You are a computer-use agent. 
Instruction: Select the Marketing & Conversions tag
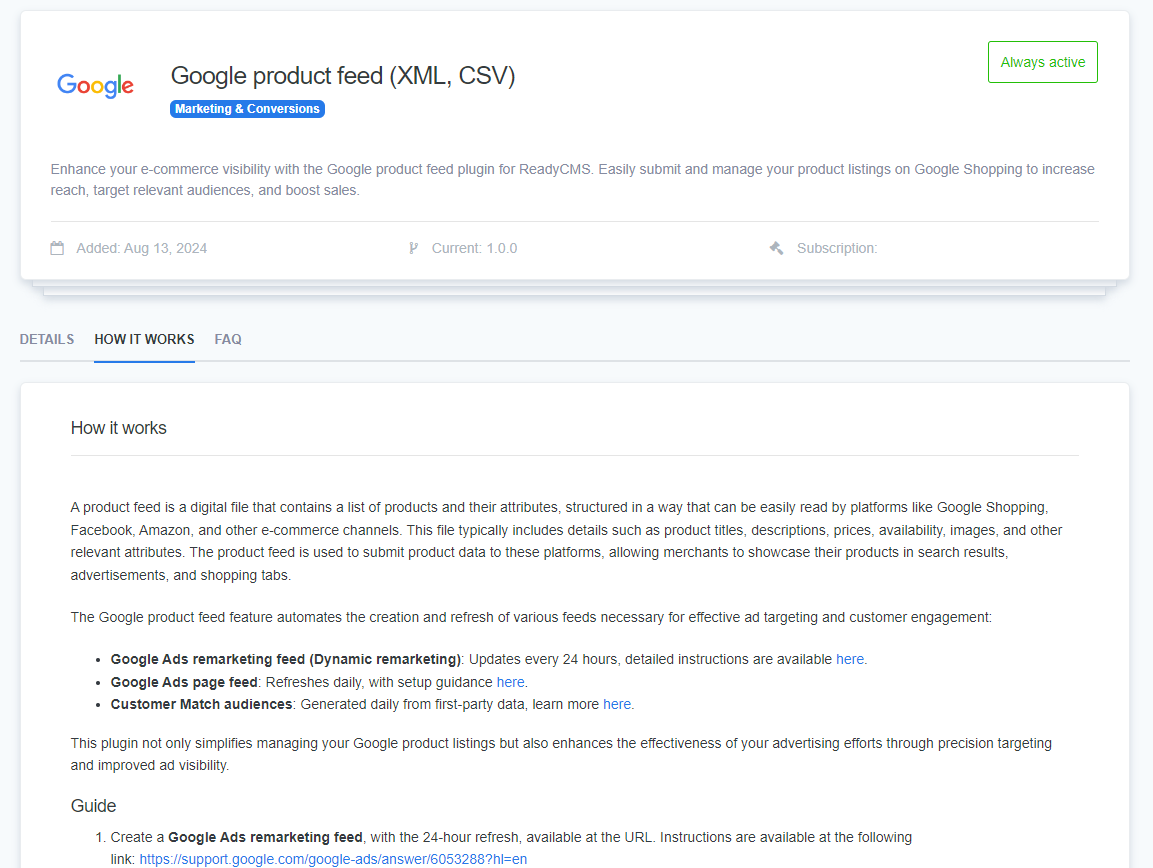247,109
